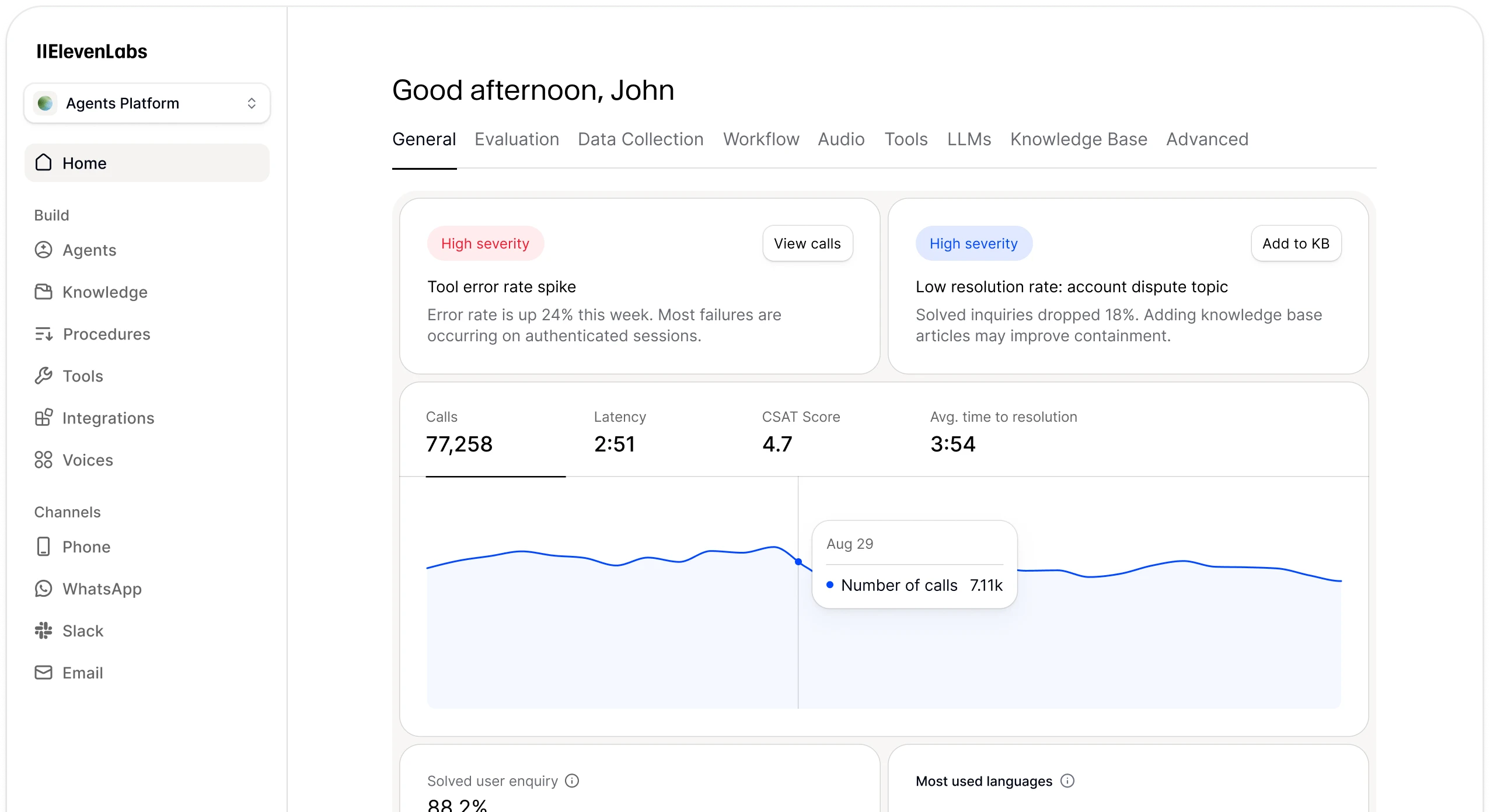Screen dimensions: 1490x812
Task: Click the Number of calls tooltip entry
Action: [915, 584]
